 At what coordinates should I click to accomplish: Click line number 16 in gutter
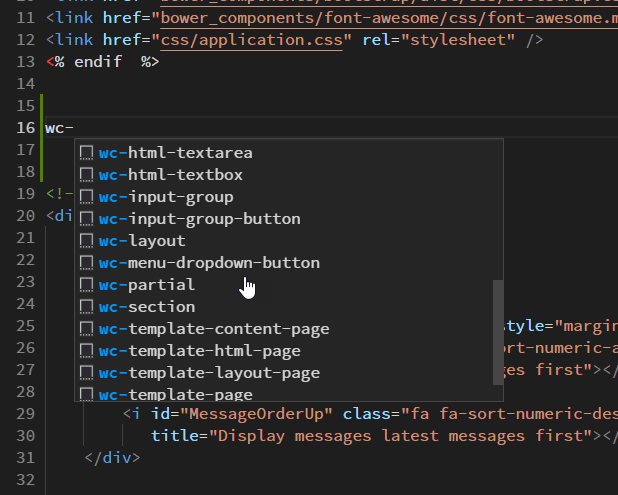26,128
